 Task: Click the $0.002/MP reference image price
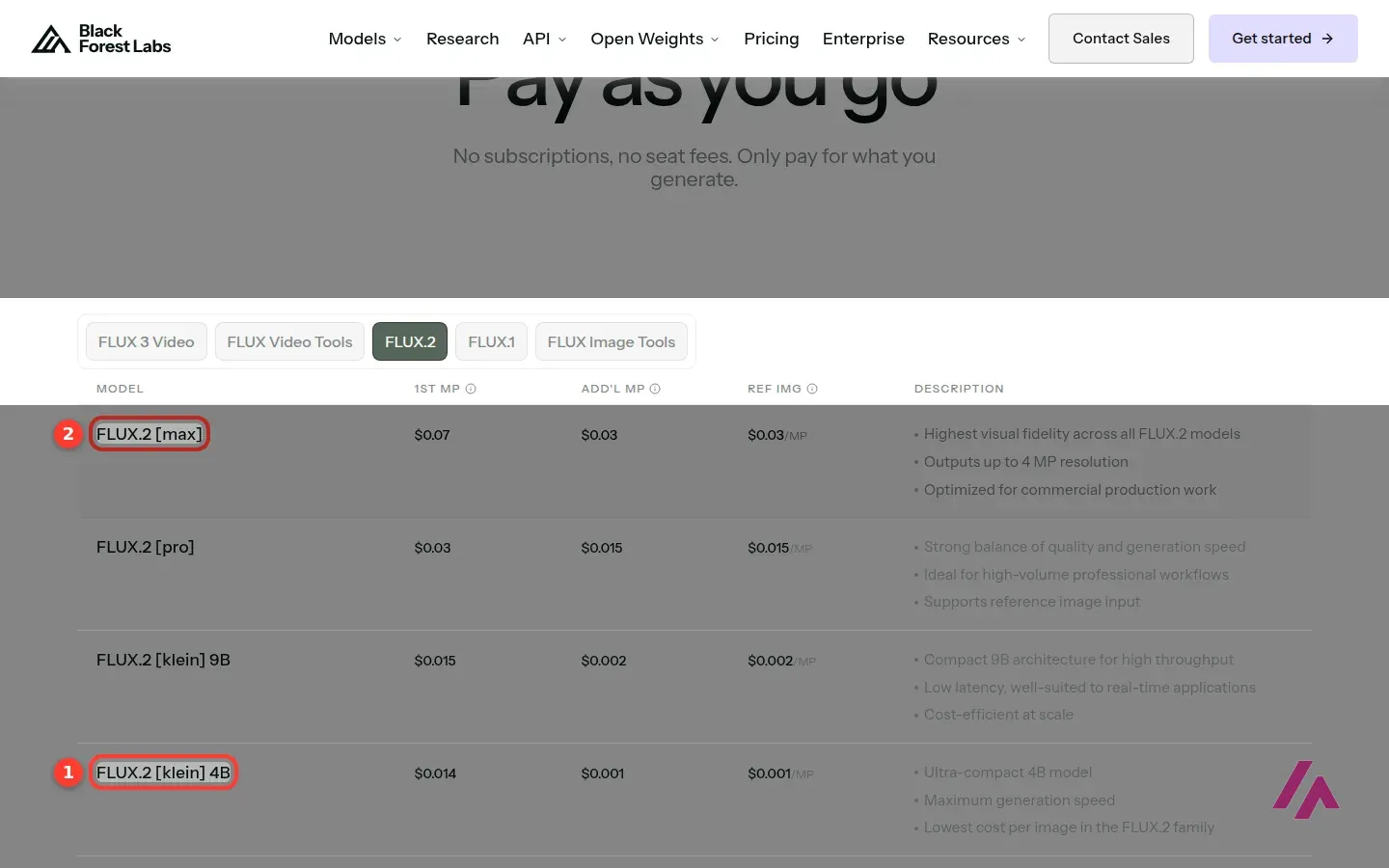tap(781, 661)
